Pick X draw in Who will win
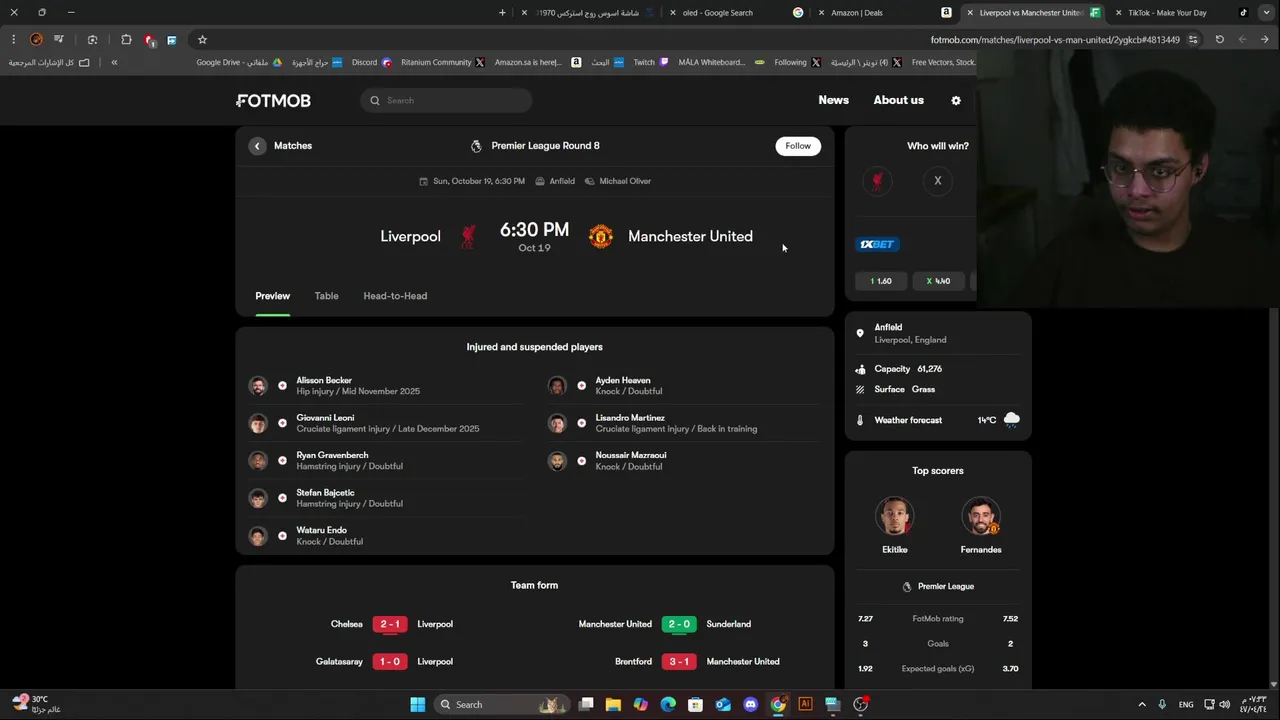Screen dimensions: 1280x720 click(938, 181)
